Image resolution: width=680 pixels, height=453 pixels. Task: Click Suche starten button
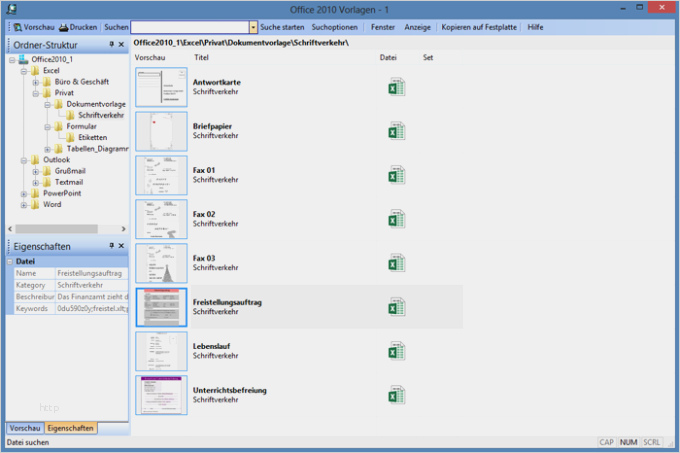tap(282, 28)
